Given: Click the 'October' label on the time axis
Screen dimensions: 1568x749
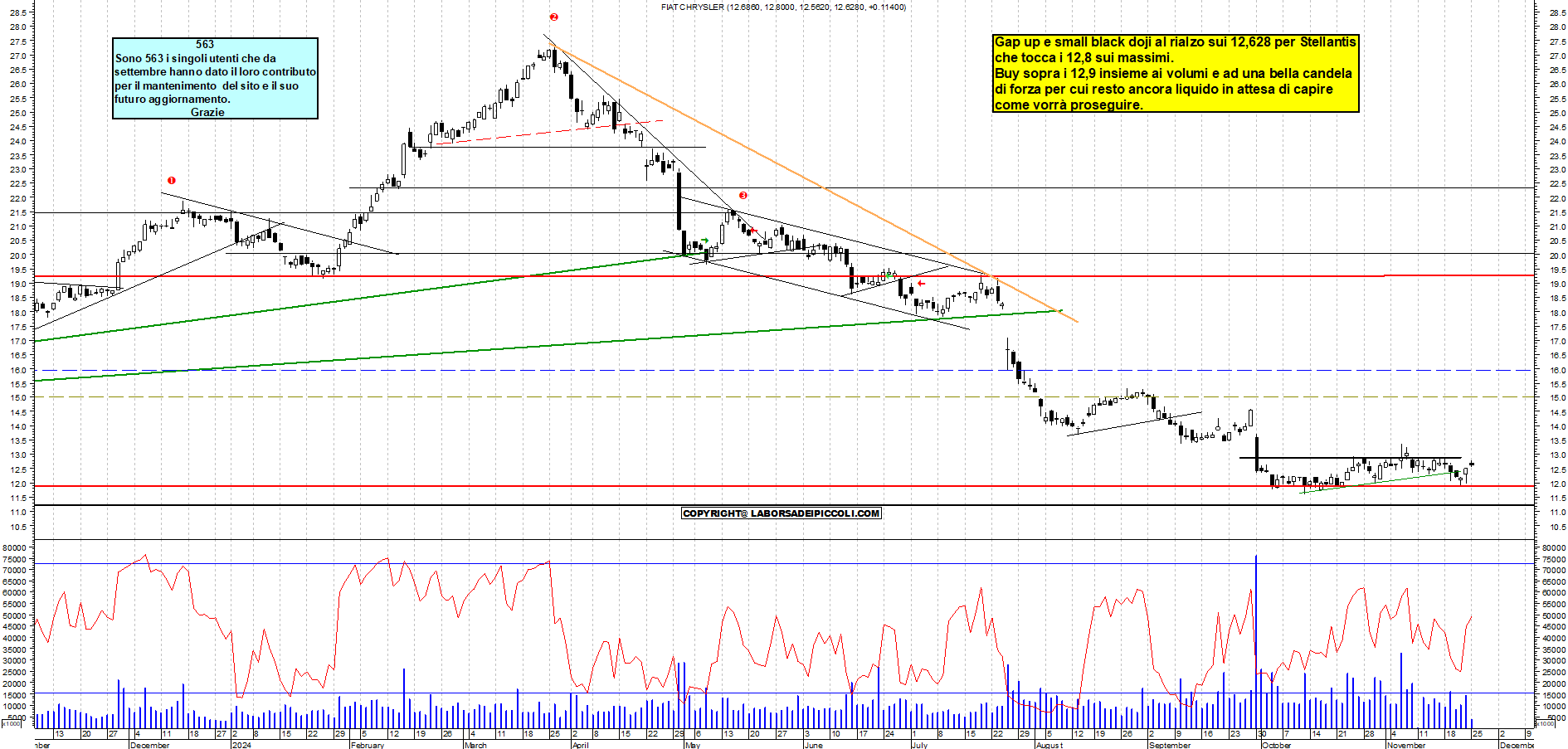Looking at the screenshot, I should (1277, 745).
